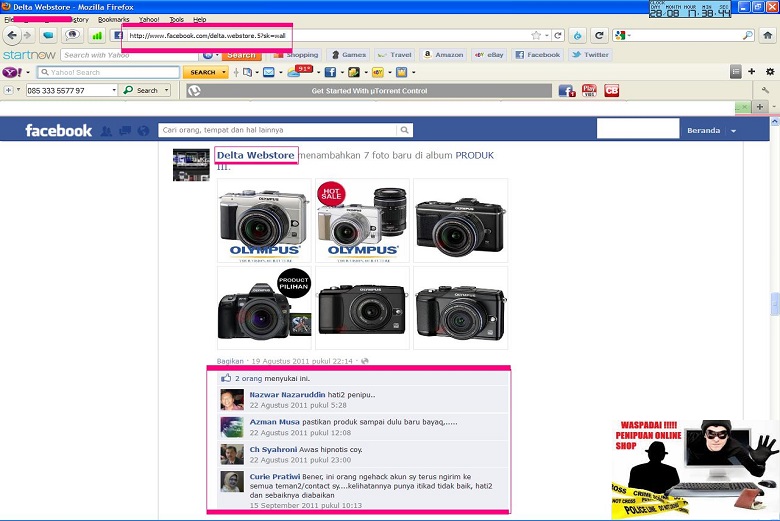
Task: Click the Facebook icon on Yahoo toolbar
Action: [330, 72]
